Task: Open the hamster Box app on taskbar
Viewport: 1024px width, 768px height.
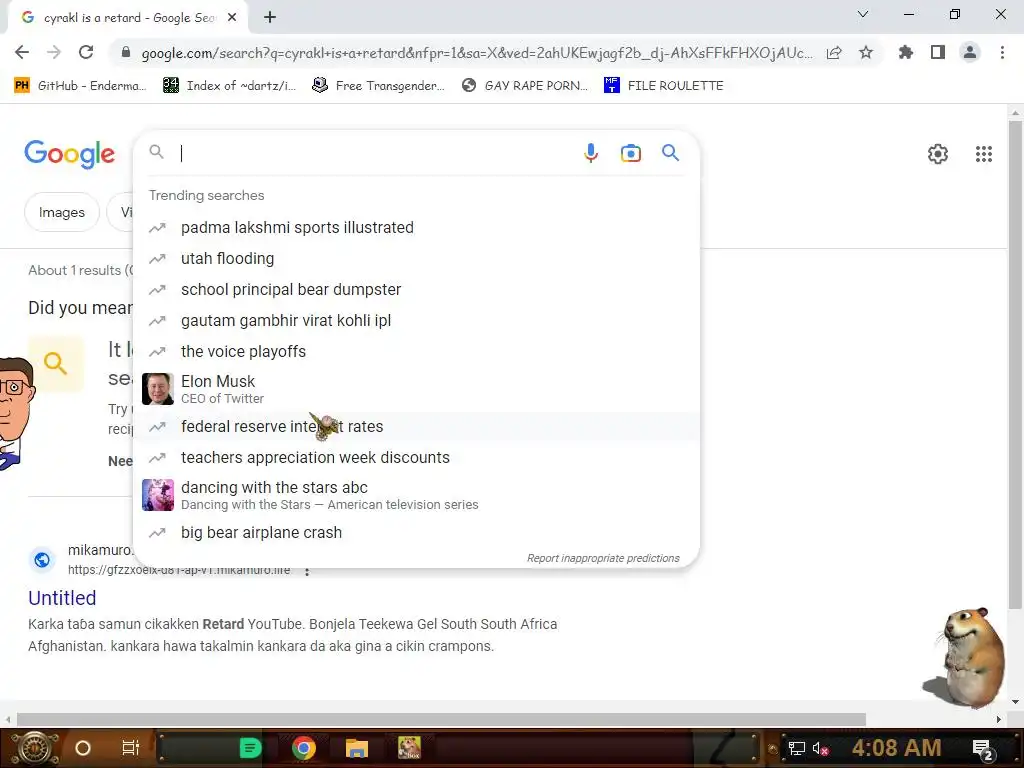Action: point(409,748)
